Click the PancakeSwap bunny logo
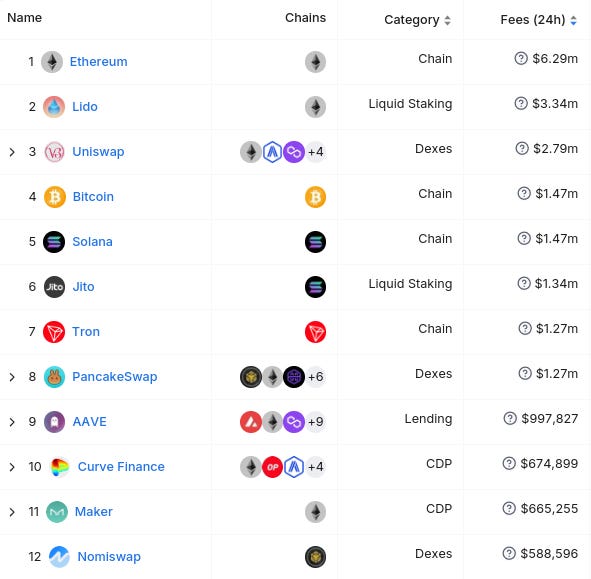591x579 pixels. tap(54, 377)
